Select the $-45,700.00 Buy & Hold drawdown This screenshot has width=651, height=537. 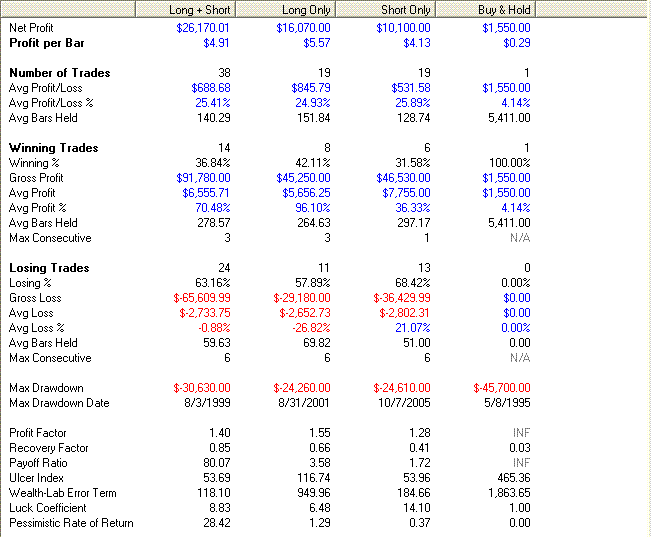click(x=501, y=388)
